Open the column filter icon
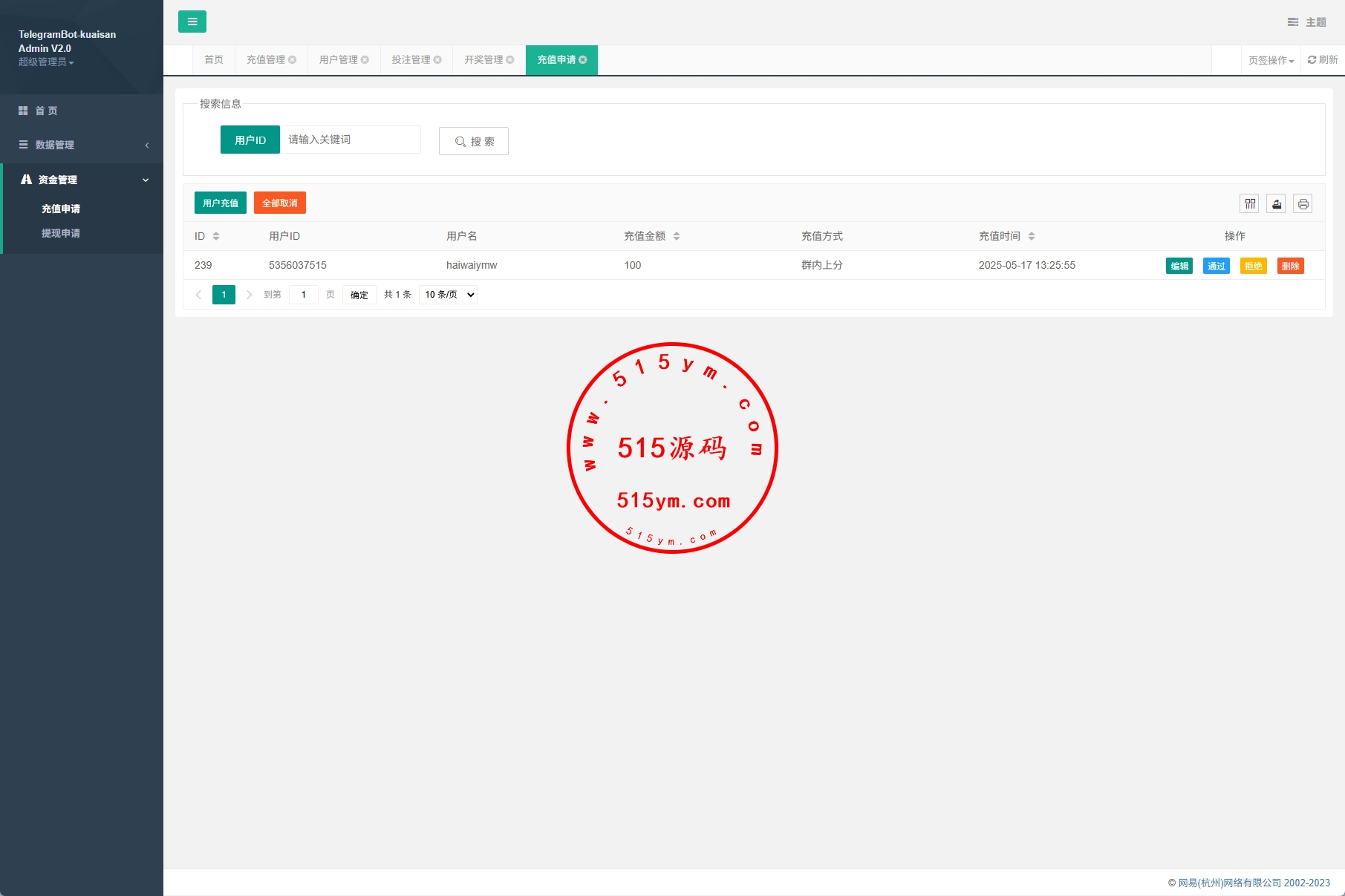The height and width of the screenshot is (896, 1345). (x=1250, y=203)
